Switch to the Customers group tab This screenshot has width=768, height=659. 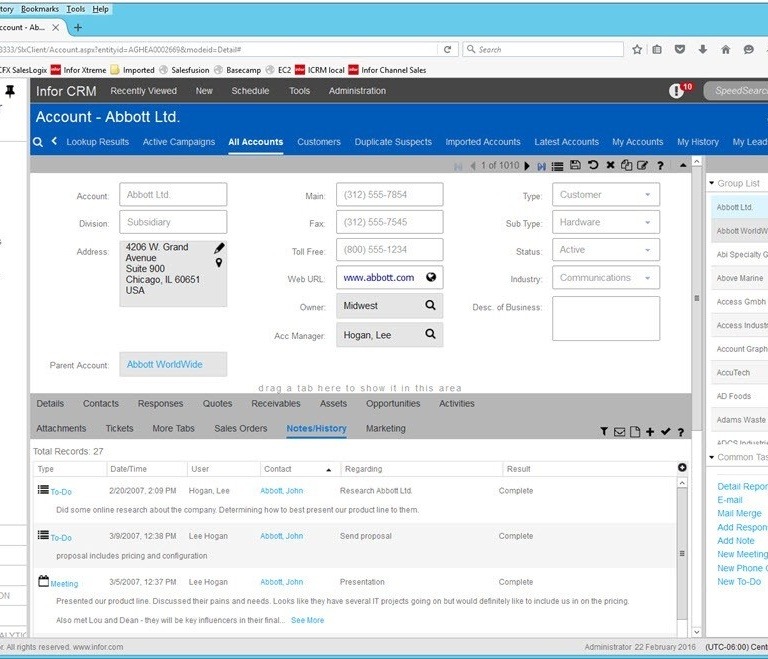tap(319, 142)
